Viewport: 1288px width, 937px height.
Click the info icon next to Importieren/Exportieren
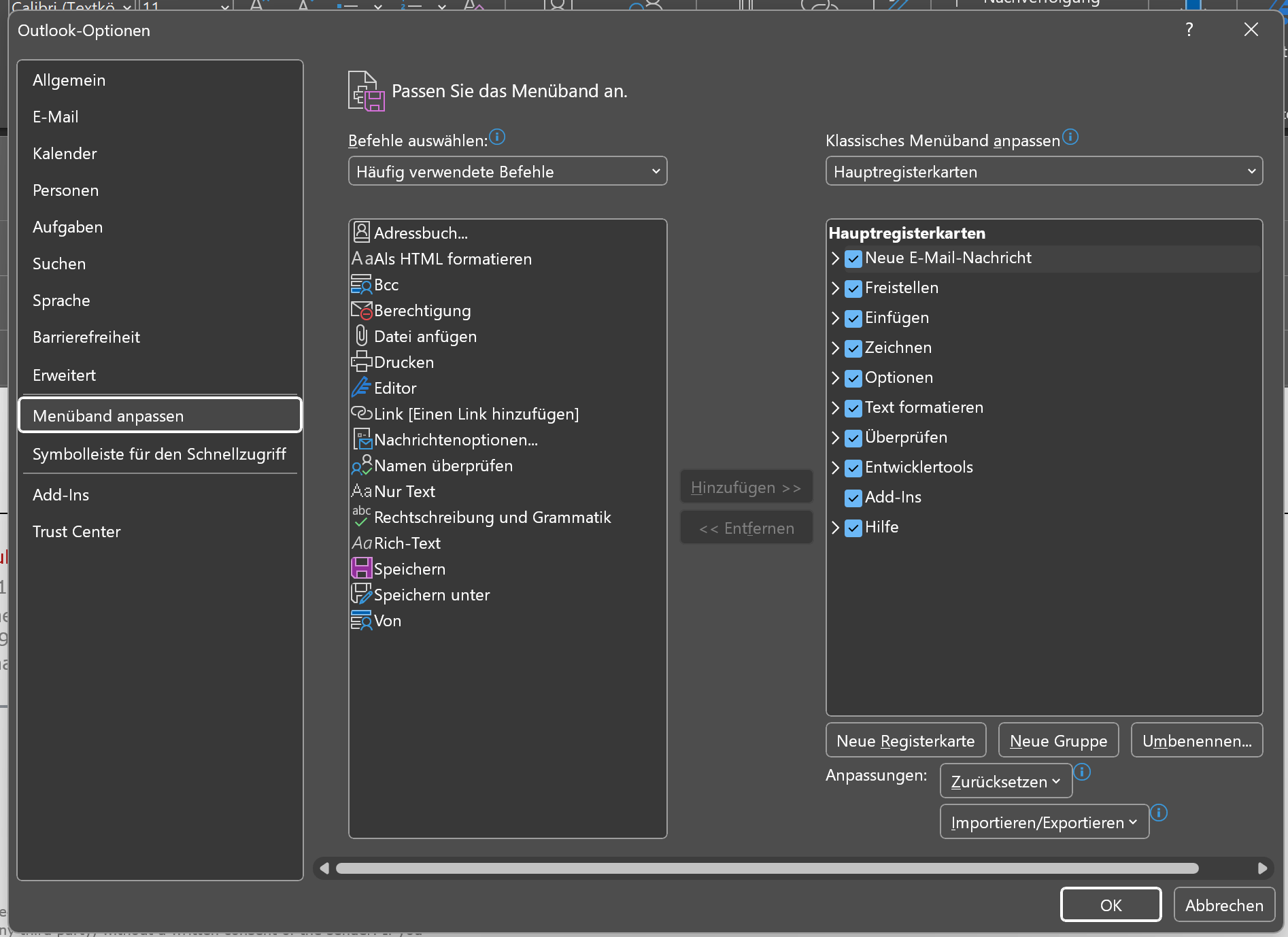tap(1159, 813)
